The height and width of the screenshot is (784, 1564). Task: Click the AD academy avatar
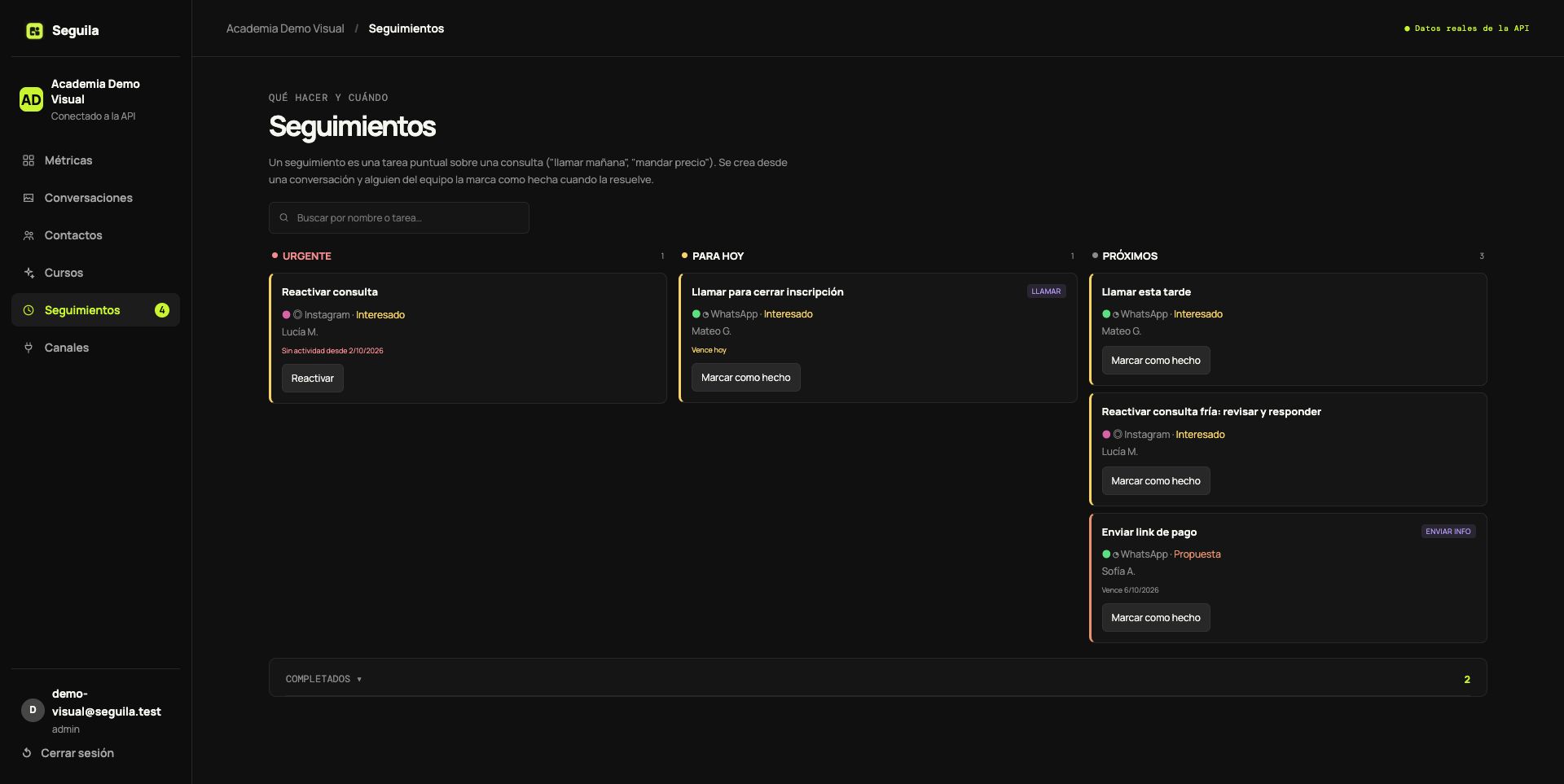pos(31,99)
